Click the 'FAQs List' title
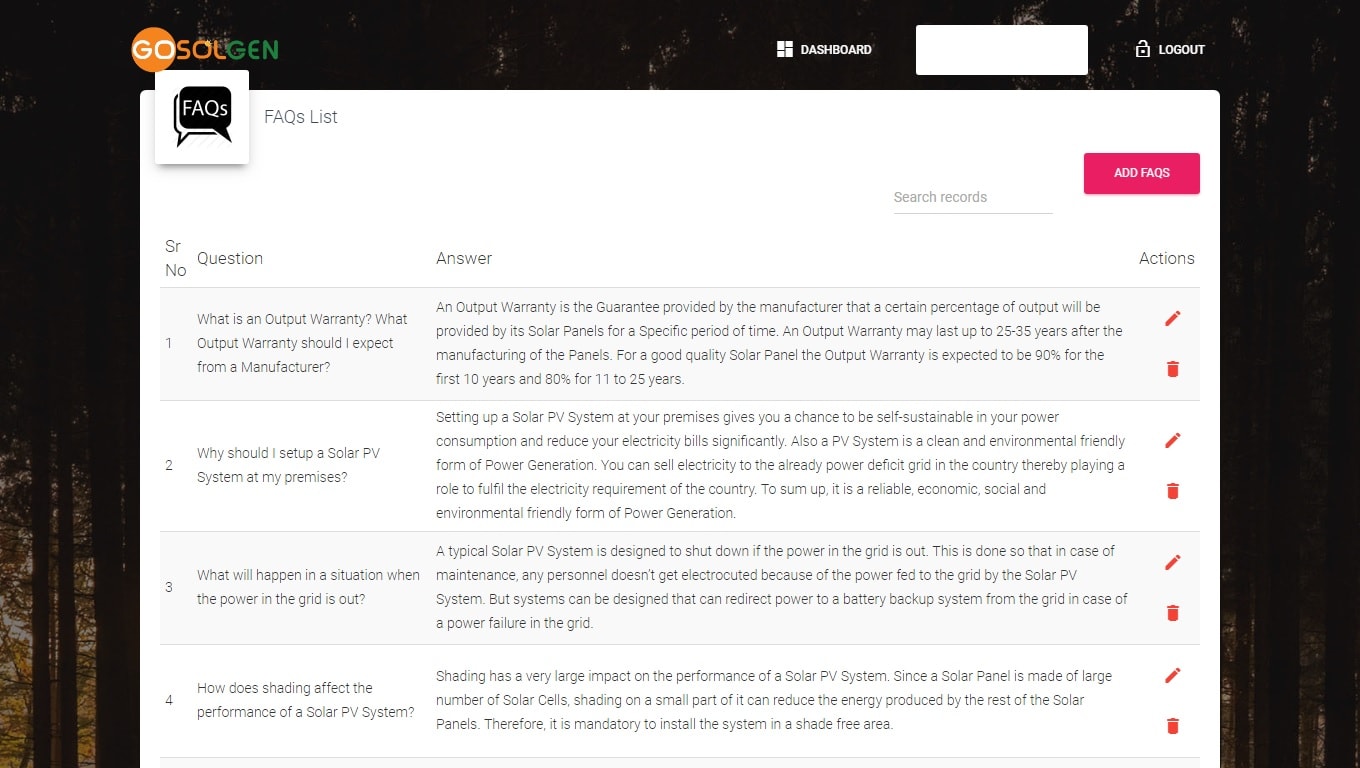Viewport: 1360px width, 768px height. 301,117
